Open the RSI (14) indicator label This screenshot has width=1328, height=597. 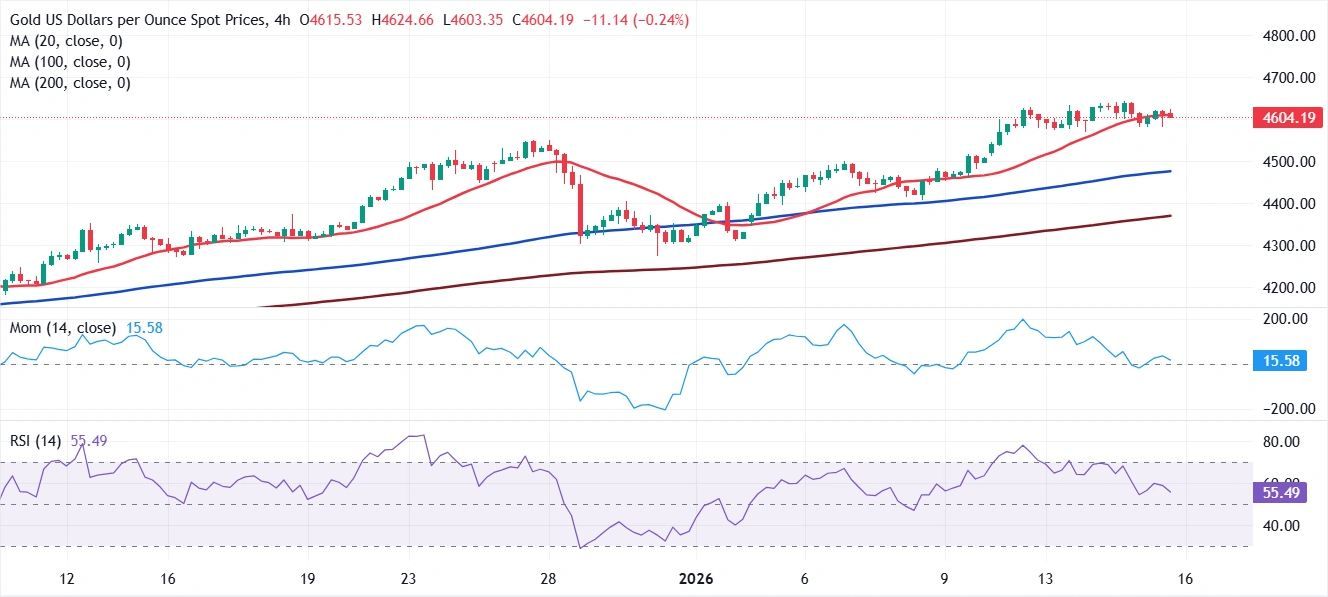point(37,439)
